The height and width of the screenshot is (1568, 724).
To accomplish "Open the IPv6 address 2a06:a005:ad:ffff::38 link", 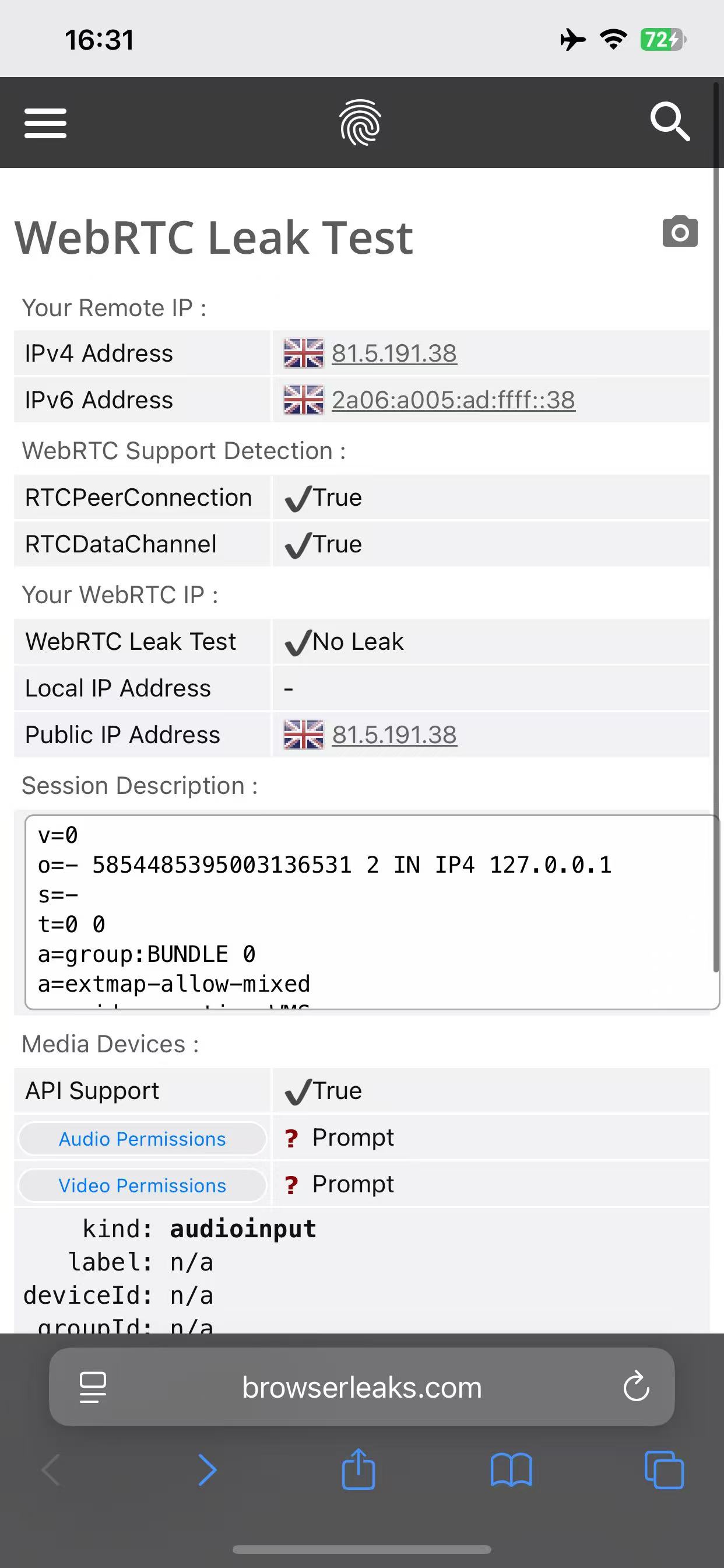I will click(454, 401).
